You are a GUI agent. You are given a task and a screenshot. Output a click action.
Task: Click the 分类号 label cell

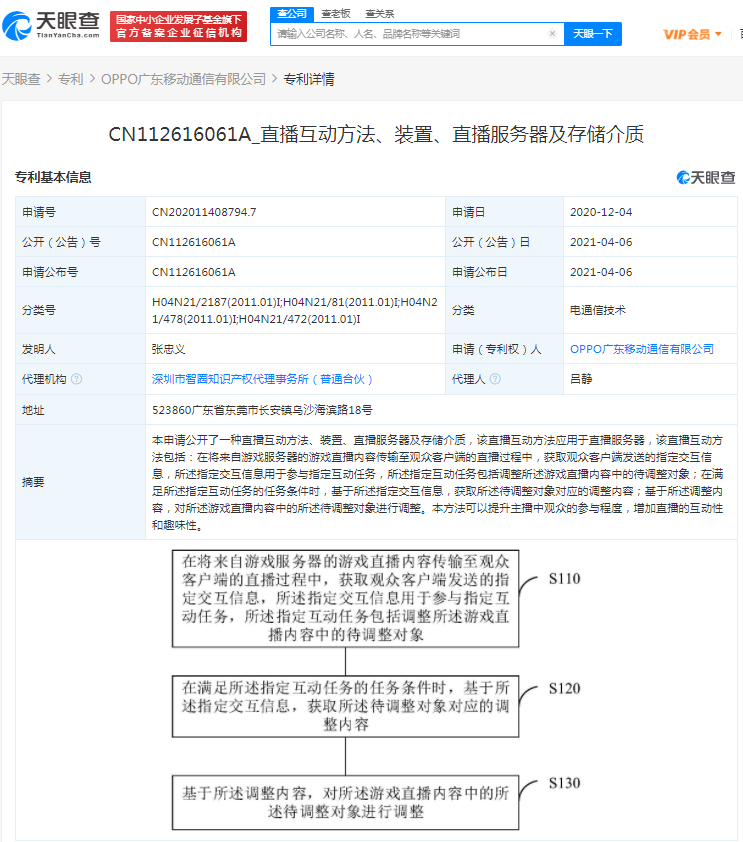pos(81,310)
